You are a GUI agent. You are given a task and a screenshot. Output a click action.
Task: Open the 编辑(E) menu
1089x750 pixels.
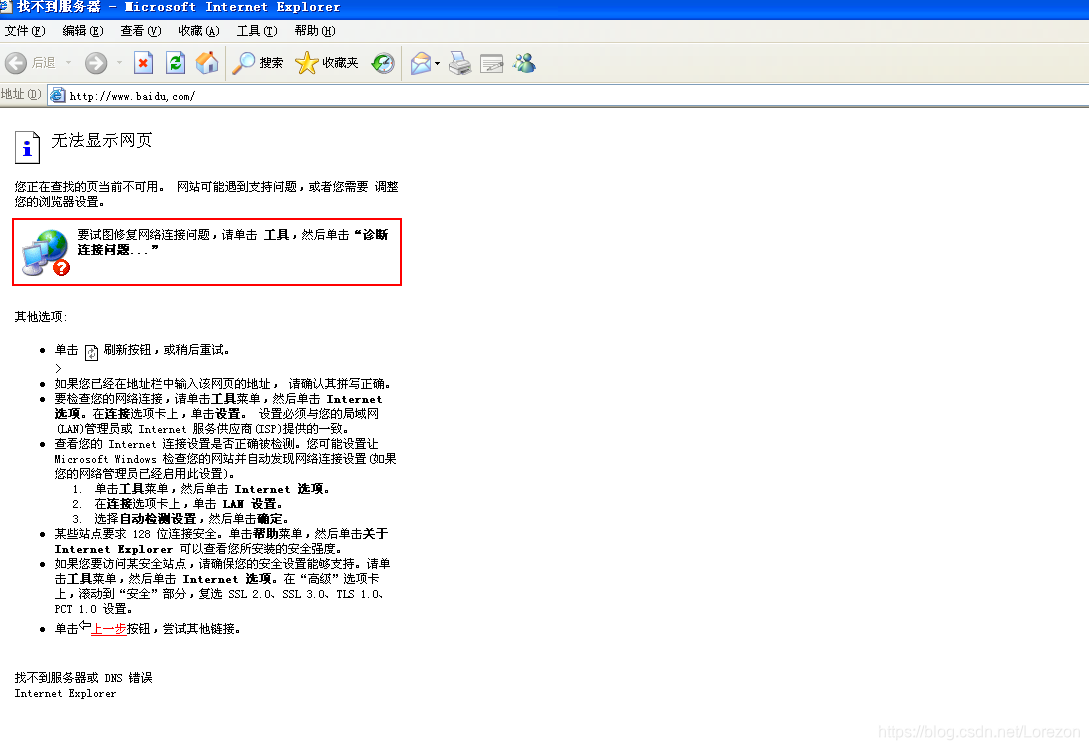(x=83, y=31)
